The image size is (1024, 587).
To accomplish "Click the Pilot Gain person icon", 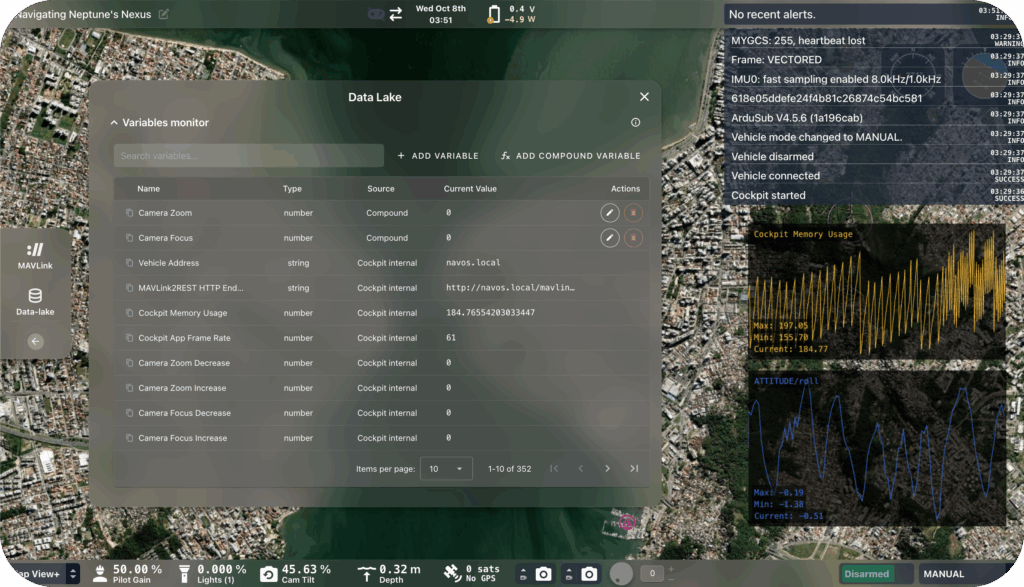I will coord(100,573).
